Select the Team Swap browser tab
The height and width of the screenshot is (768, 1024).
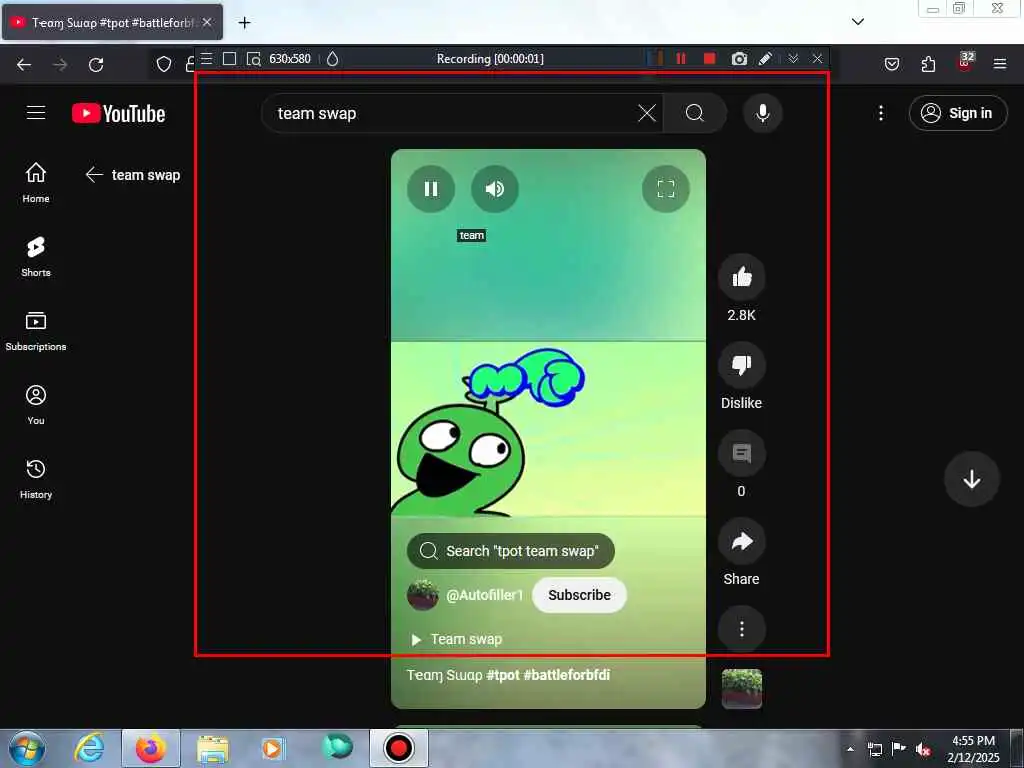pos(112,23)
